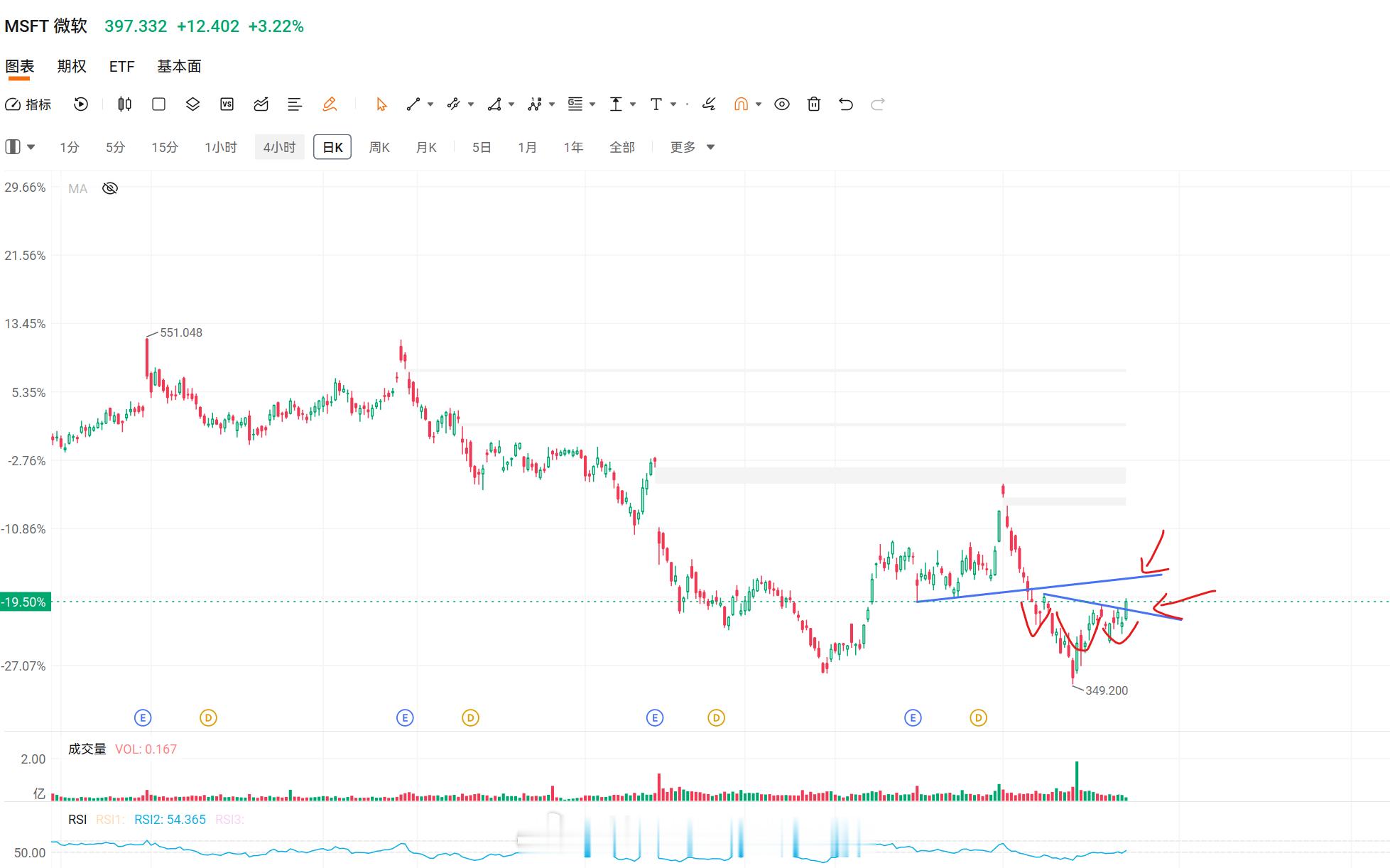Click the redo arrow icon
This screenshot has height=868, width=1390.
878,104
